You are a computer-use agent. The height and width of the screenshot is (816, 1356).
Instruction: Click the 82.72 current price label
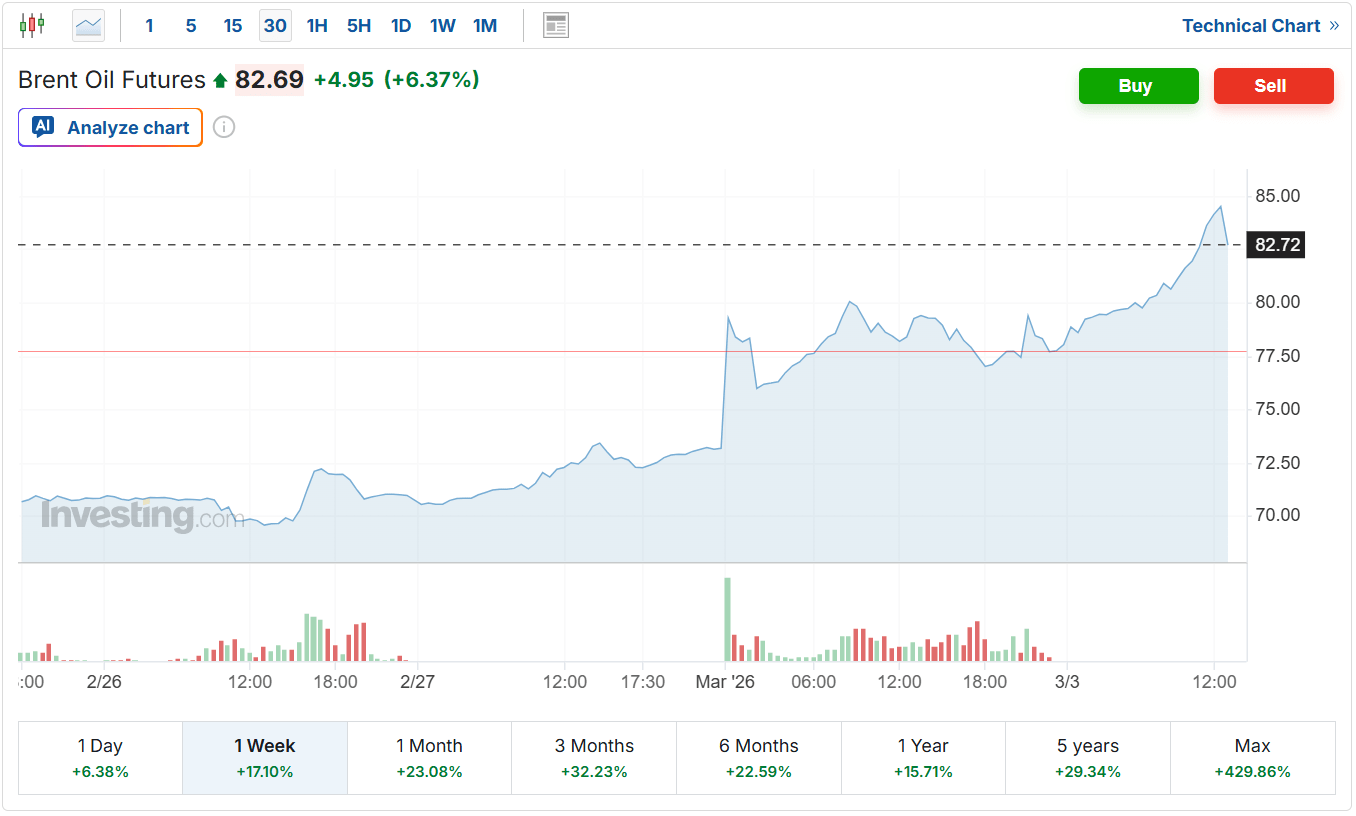[x=1277, y=245]
